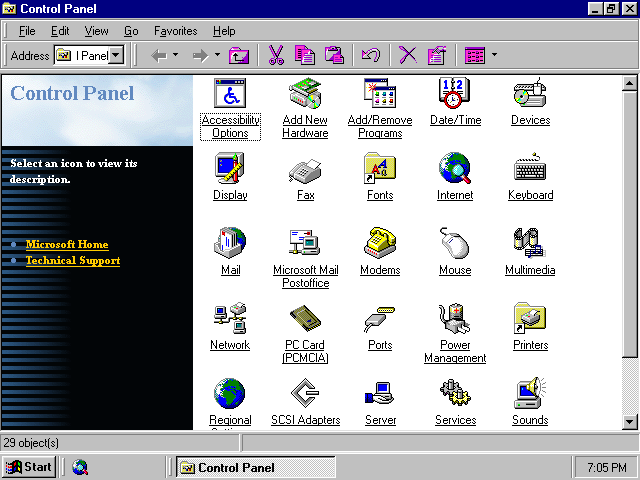Click the Delete toolbar button
The image size is (640, 480).
point(407,55)
